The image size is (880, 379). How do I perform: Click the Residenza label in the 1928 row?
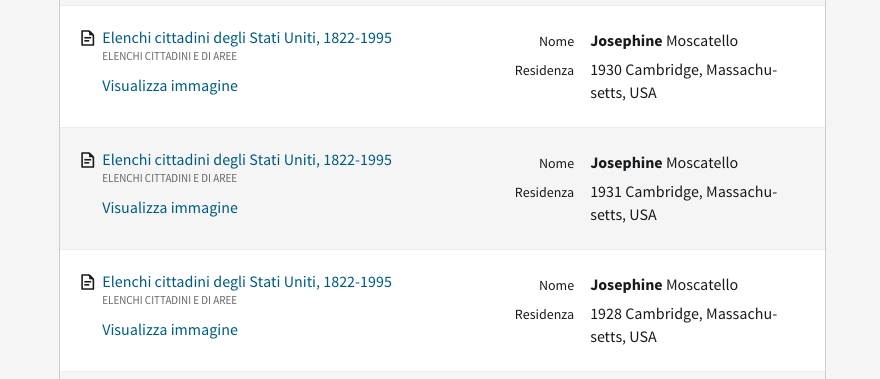tap(544, 314)
